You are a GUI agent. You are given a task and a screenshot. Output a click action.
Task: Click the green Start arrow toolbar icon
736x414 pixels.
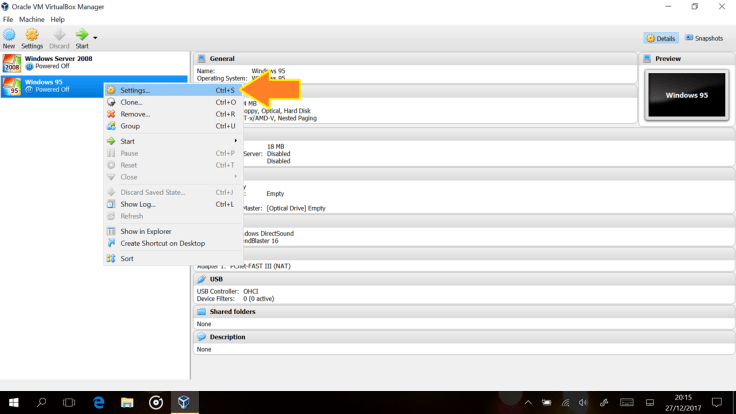81,38
